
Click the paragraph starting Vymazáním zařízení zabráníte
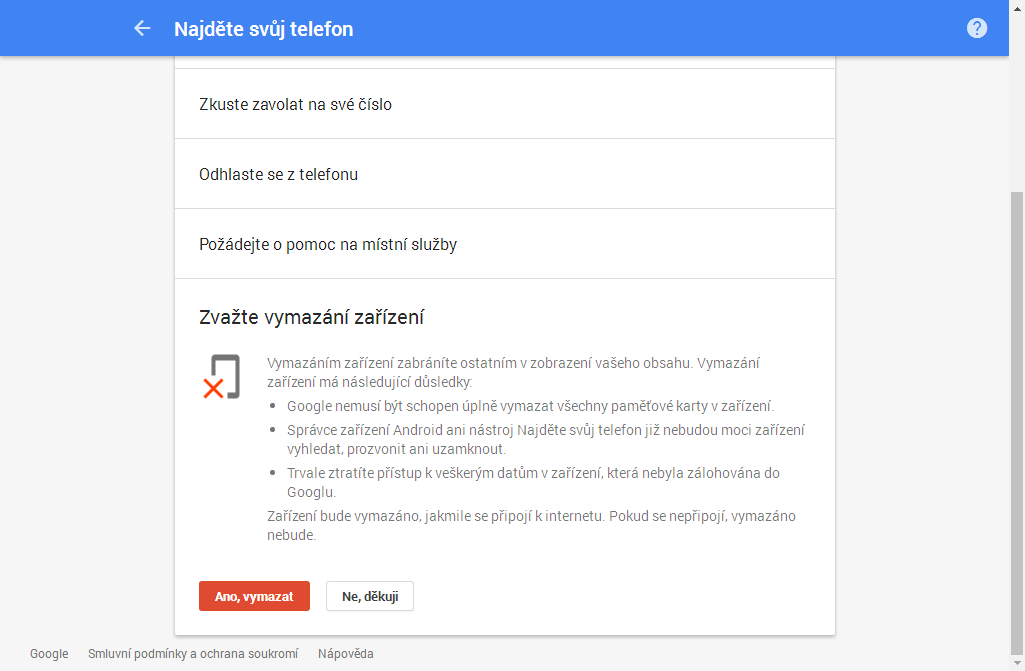513,372
